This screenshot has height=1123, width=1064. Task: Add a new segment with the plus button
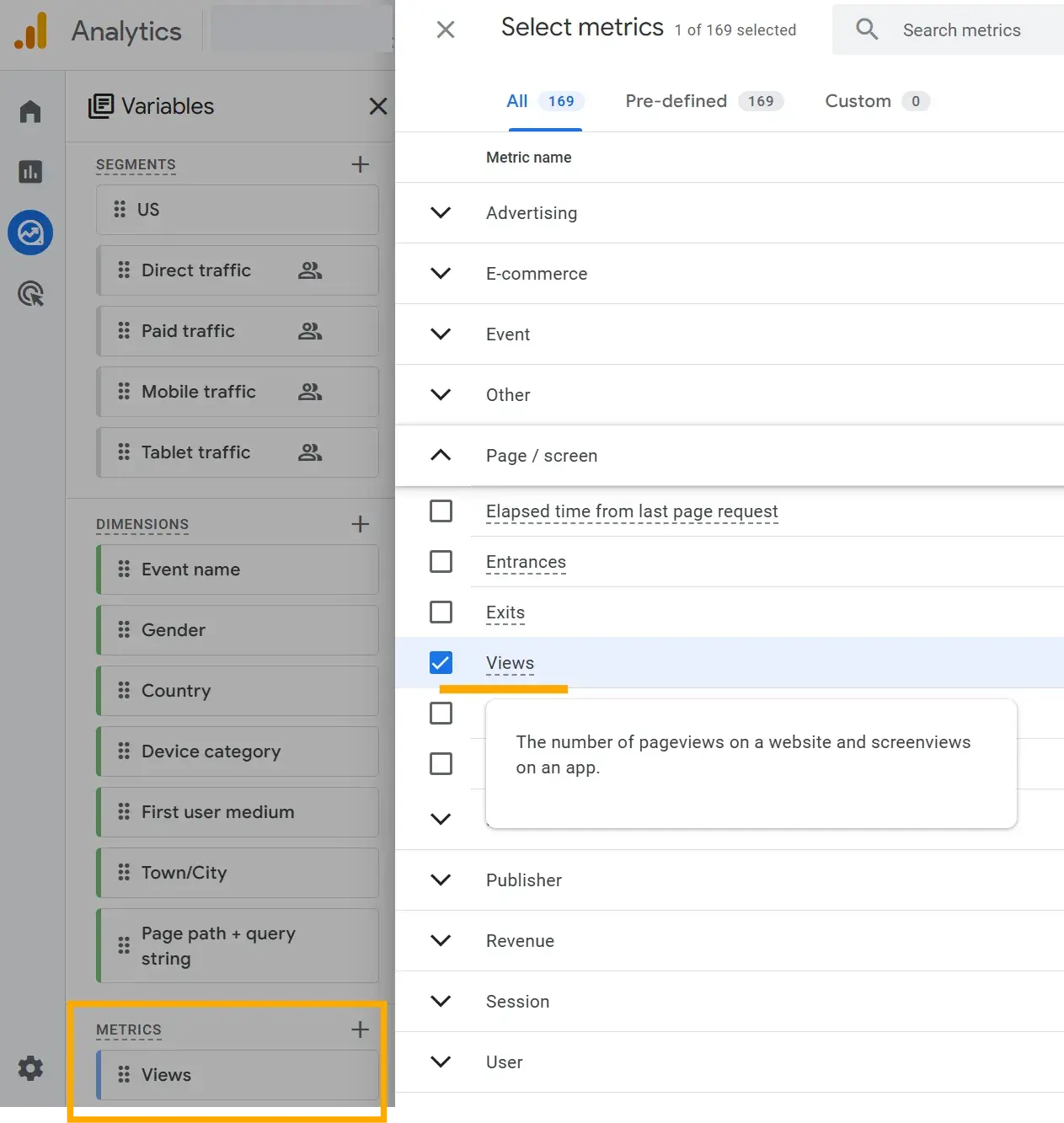360,163
